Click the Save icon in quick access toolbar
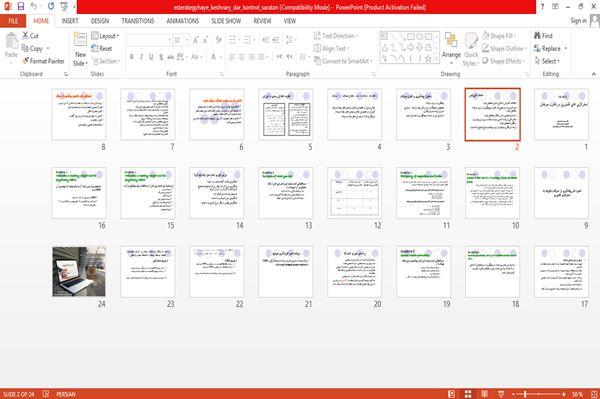 click(21, 6)
